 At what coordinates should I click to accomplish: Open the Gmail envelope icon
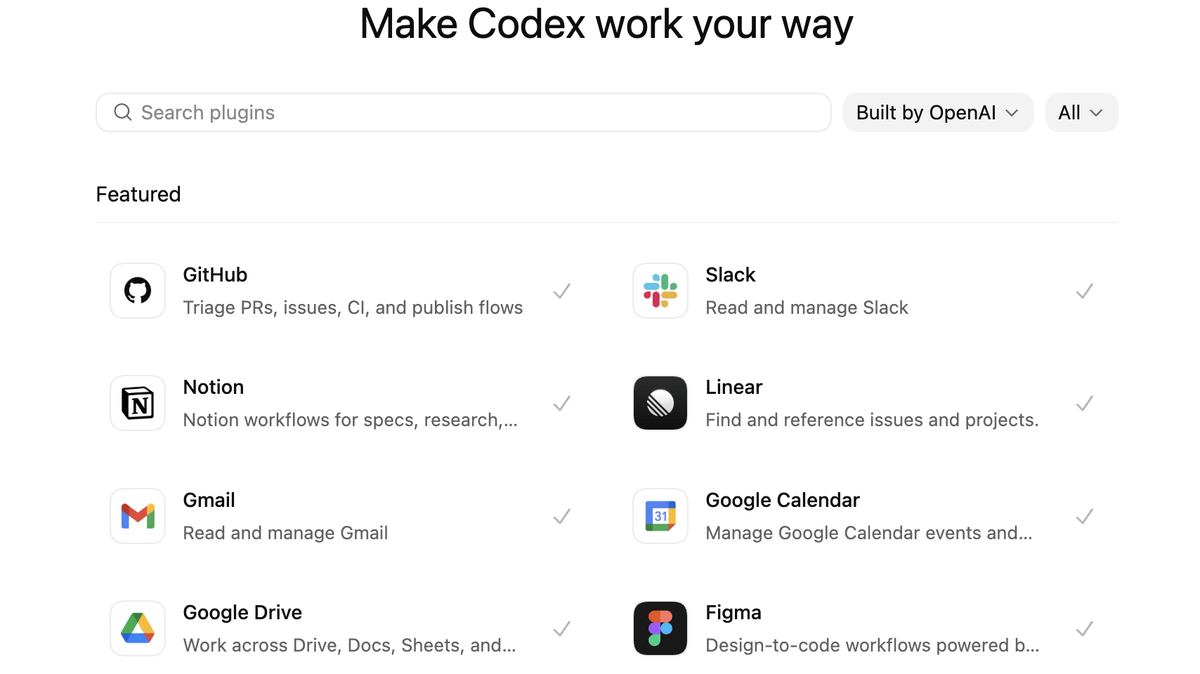[x=138, y=516]
